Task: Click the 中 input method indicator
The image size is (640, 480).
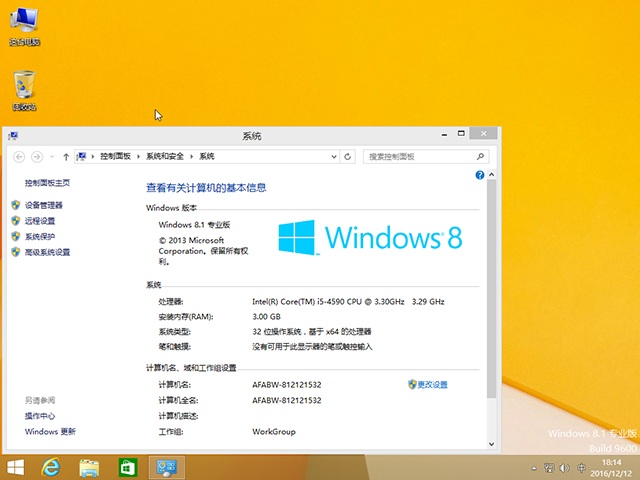Action: [581, 468]
